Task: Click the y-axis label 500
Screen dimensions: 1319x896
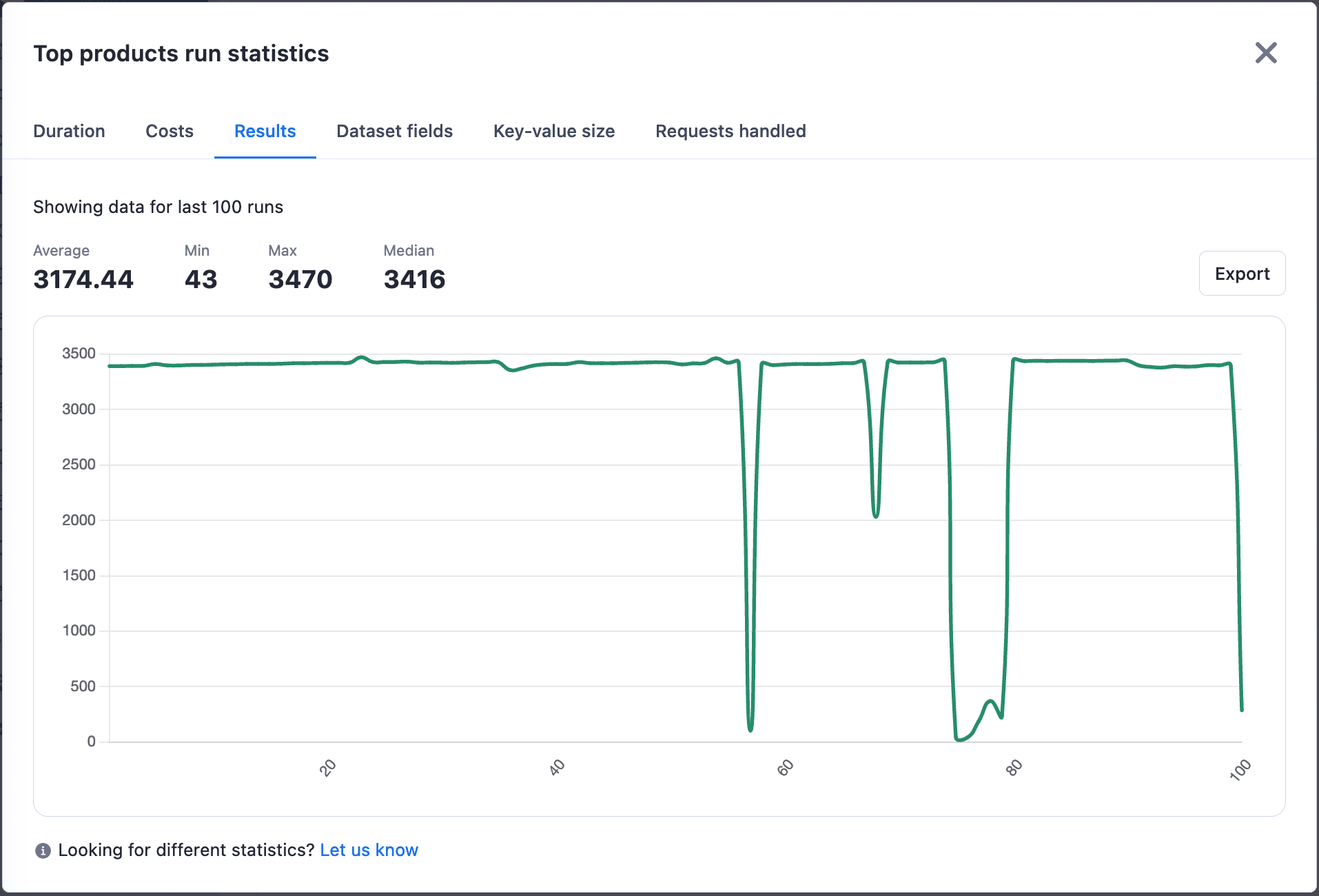Action: (83, 686)
